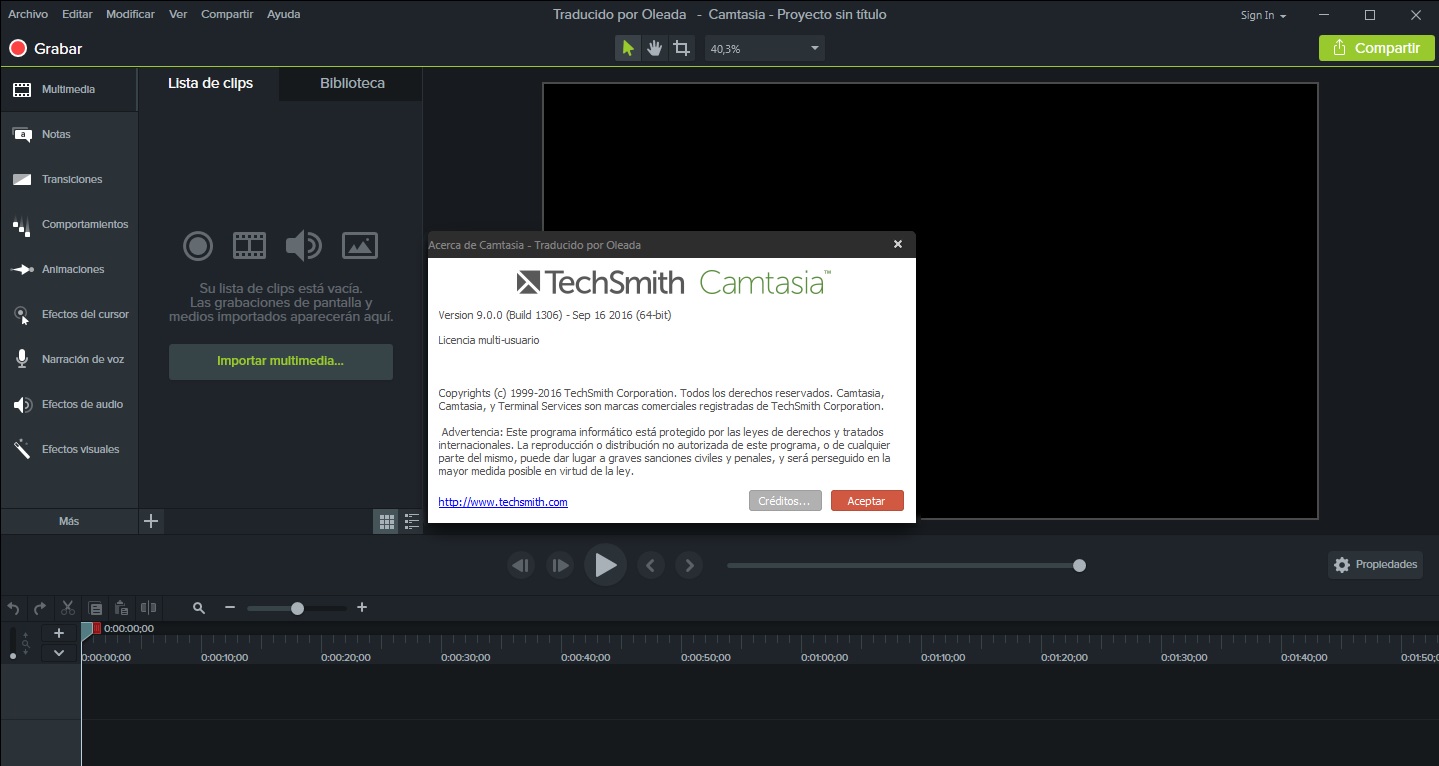The width and height of the screenshot is (1439, 766).
Task: Step forward one frame in playback
Action: [x=561, y=565]
